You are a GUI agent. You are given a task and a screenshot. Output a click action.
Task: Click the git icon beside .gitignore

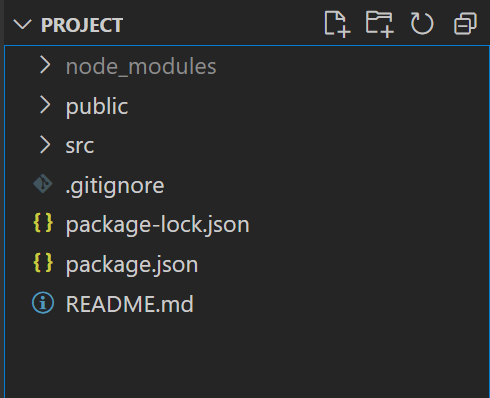[x=43, y=184]
